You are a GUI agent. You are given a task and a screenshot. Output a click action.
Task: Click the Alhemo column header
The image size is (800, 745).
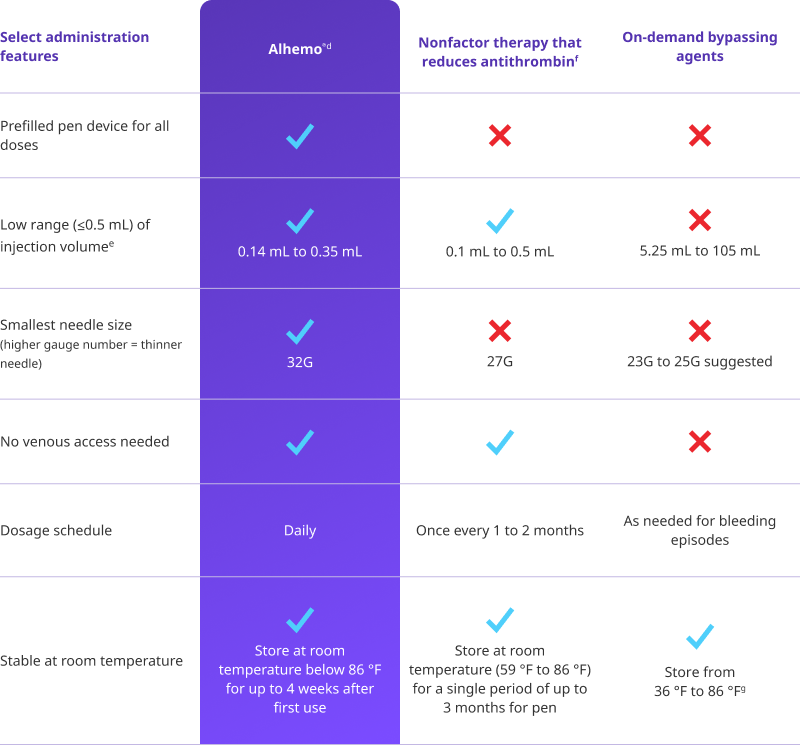[299, 49]
